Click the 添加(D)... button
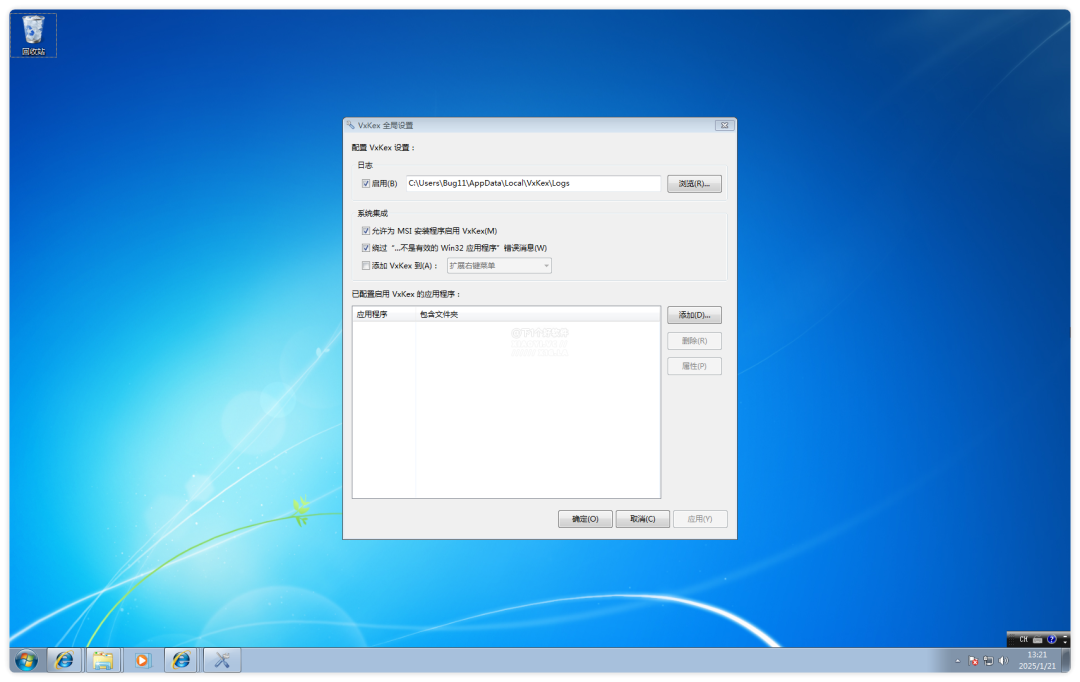The width and height of the screenshot is (1080, 682). tap(694, 315)
